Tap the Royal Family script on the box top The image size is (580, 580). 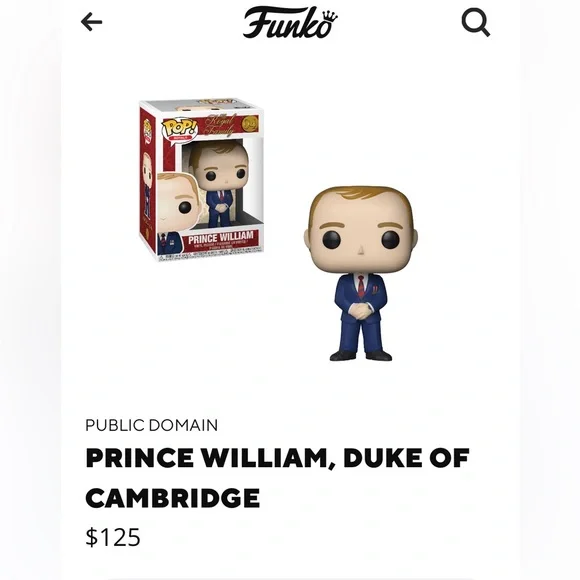tap(221, 125)
